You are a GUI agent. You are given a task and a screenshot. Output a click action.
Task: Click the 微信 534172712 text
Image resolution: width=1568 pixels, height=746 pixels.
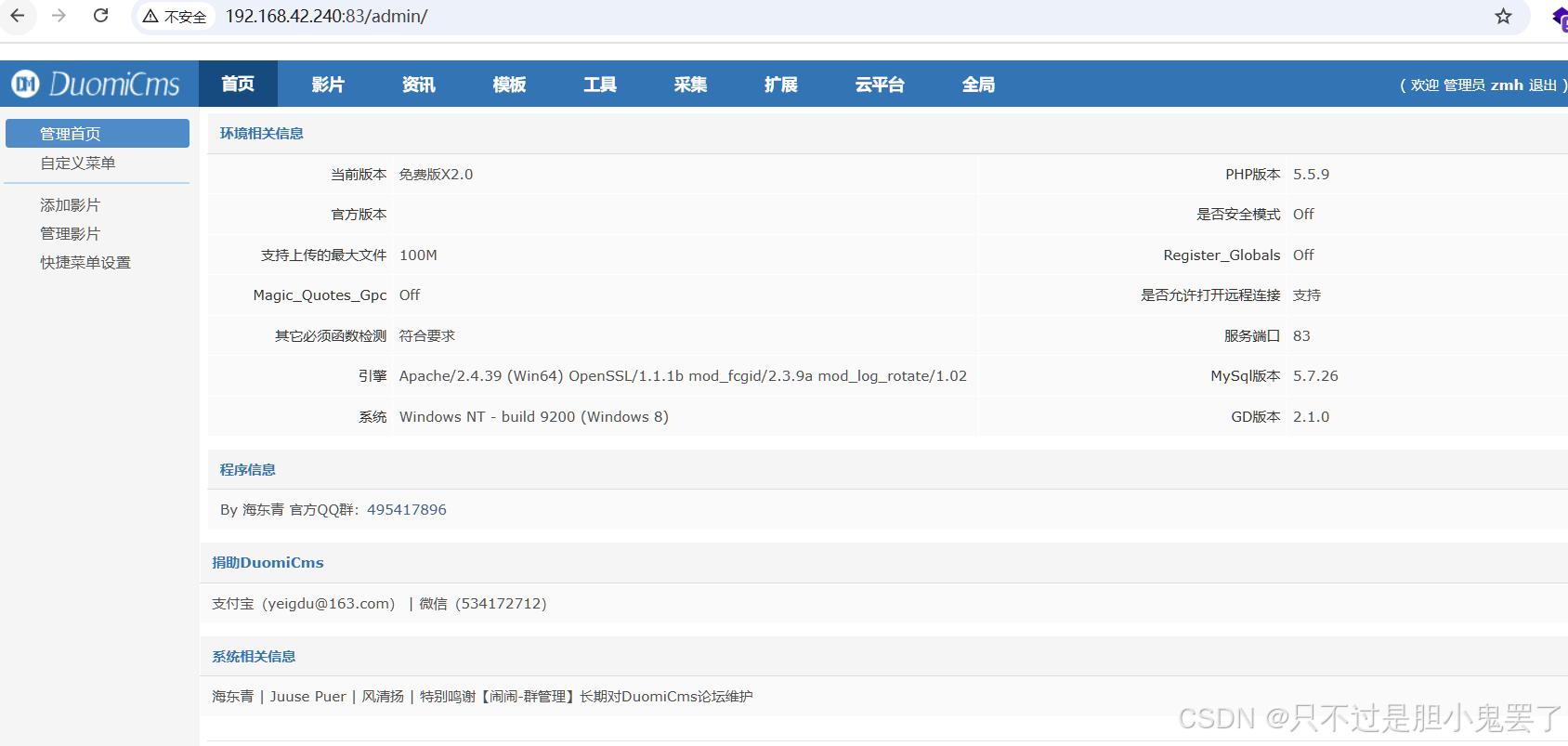(x=483, y=604)
